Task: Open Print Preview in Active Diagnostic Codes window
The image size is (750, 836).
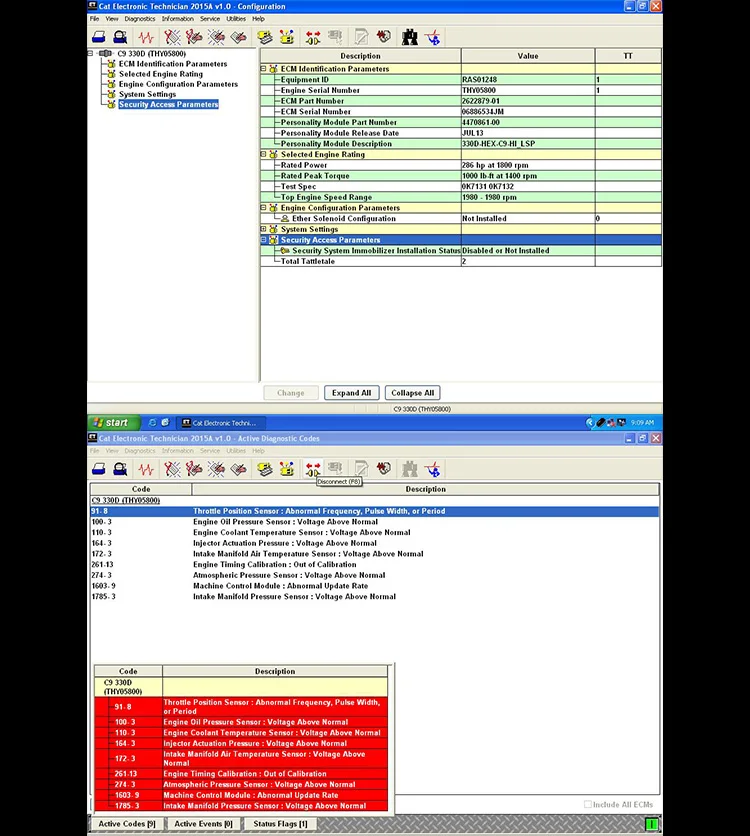Action: point(120,469)
